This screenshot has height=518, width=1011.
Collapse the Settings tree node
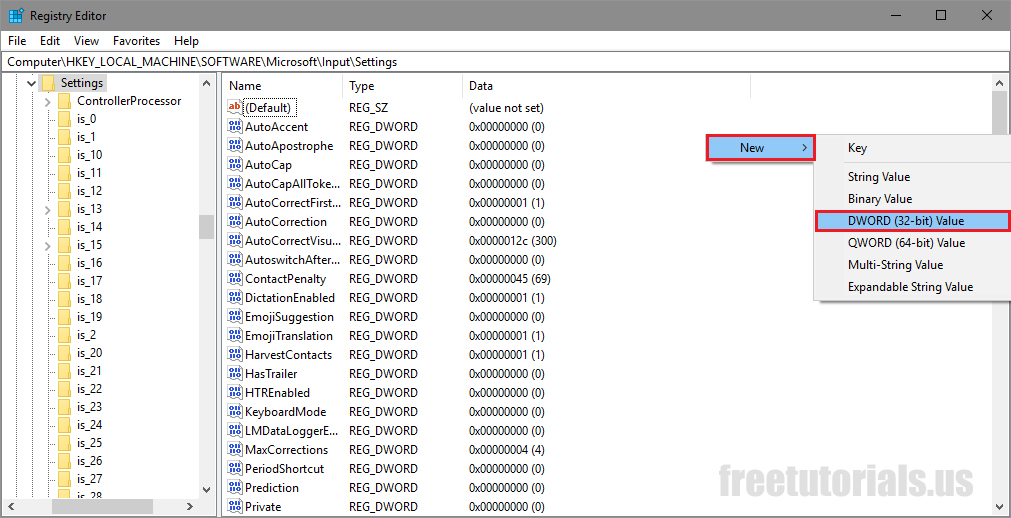point(31,83)
